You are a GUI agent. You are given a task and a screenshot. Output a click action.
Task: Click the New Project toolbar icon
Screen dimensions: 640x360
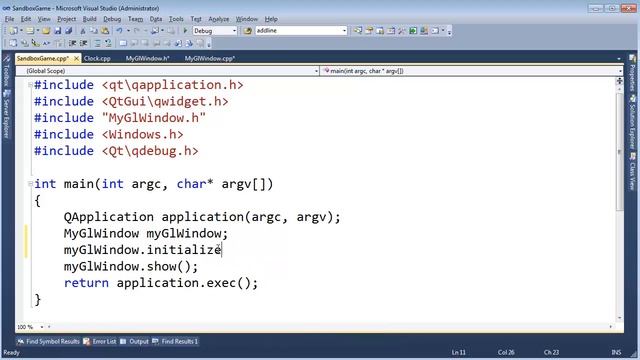pyautogui.click(x=13, y=31)
